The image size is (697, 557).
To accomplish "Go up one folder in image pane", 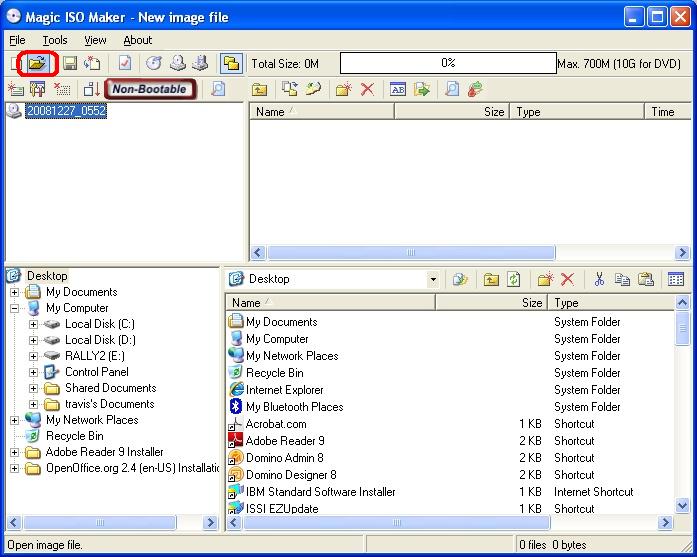I will [x=260, y=90].
